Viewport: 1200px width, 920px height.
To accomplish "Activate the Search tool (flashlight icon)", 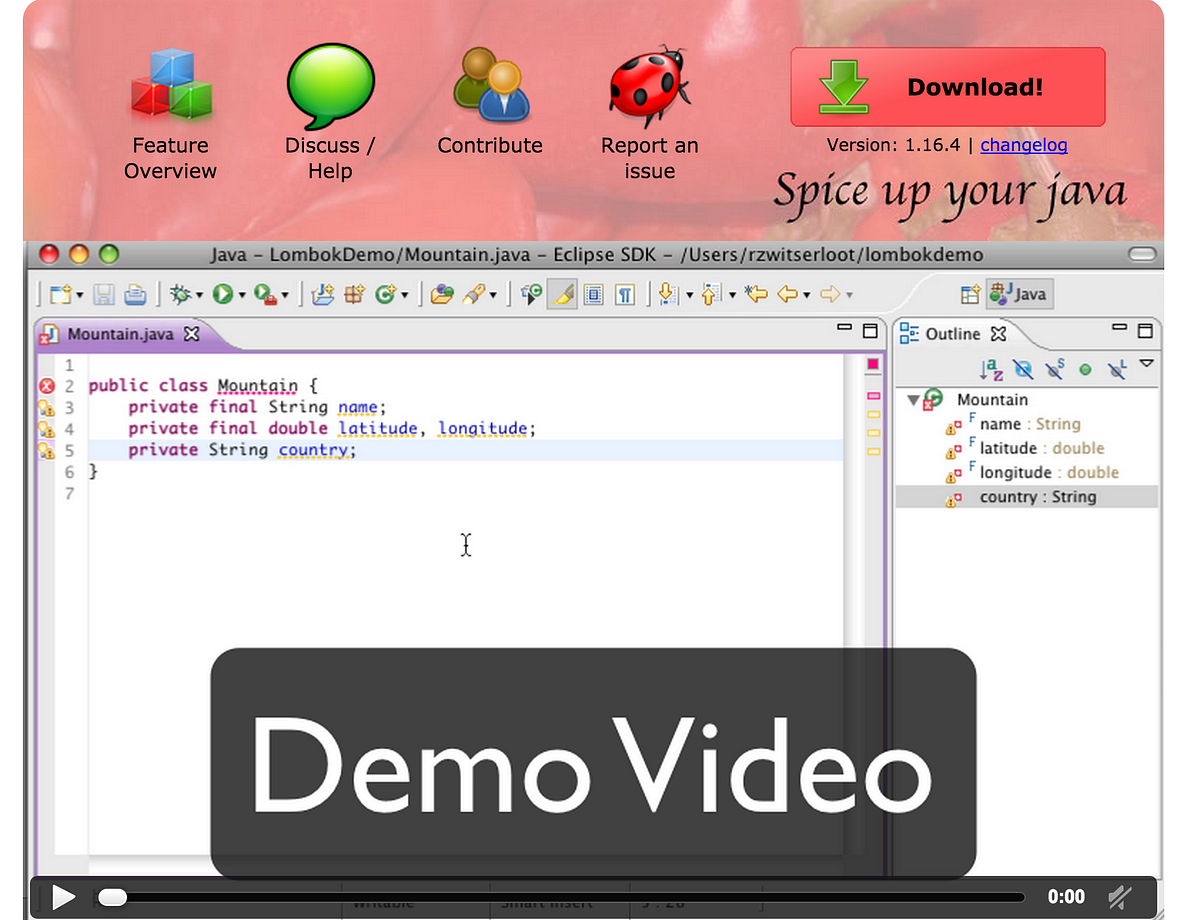I will click(472, 294).
